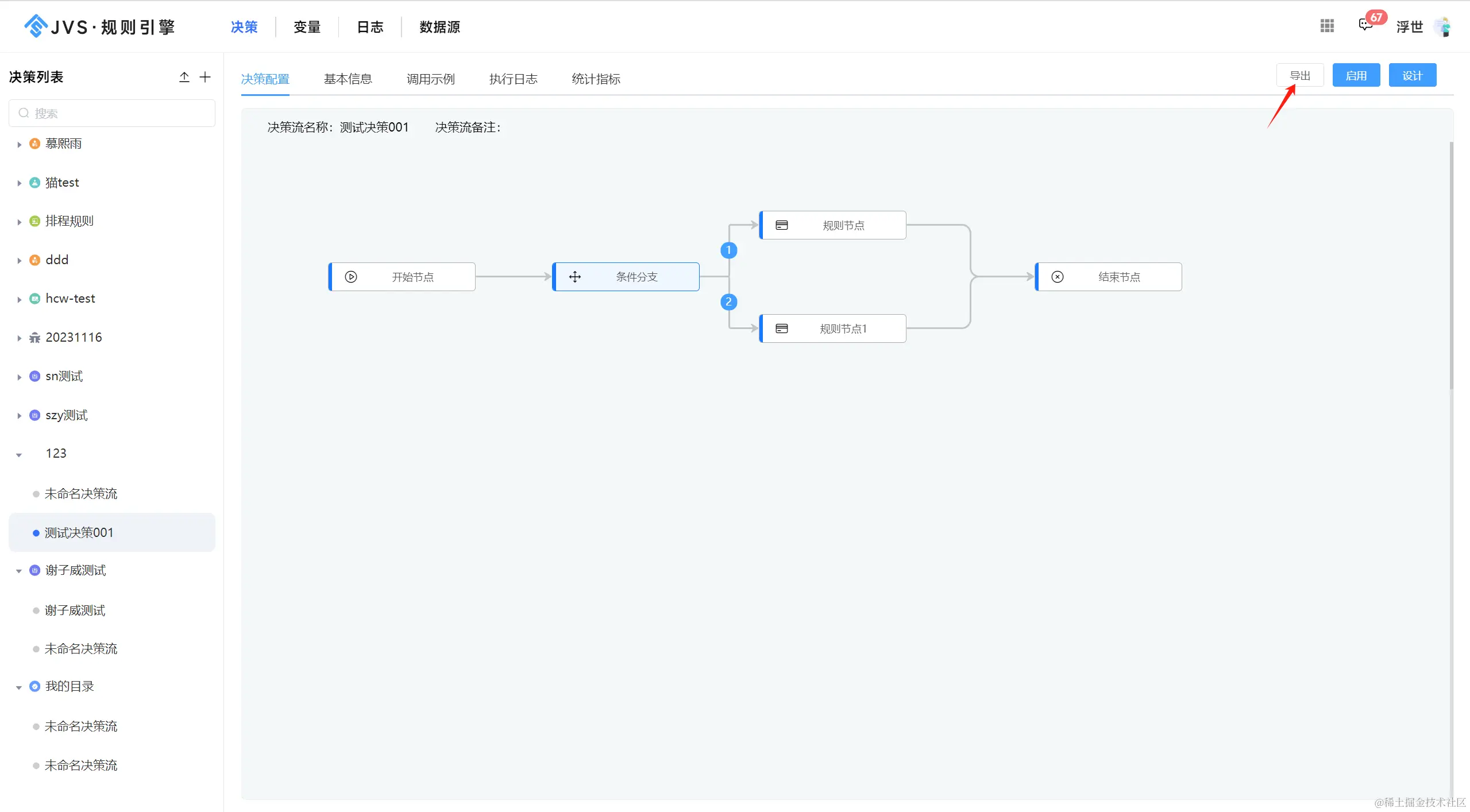Expand the 慕熙雨 folder

point(19,144)
